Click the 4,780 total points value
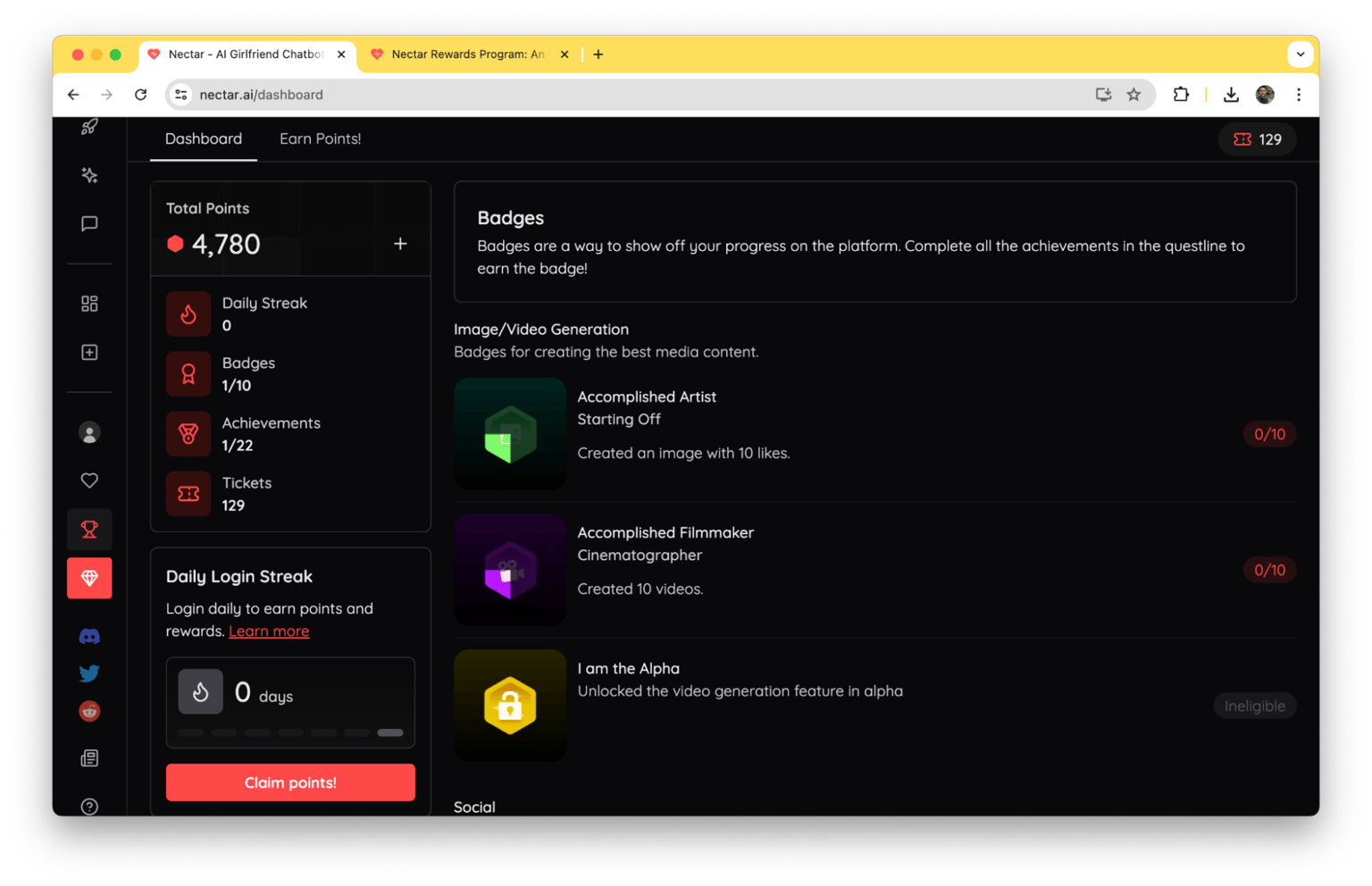 click(226, 244)
